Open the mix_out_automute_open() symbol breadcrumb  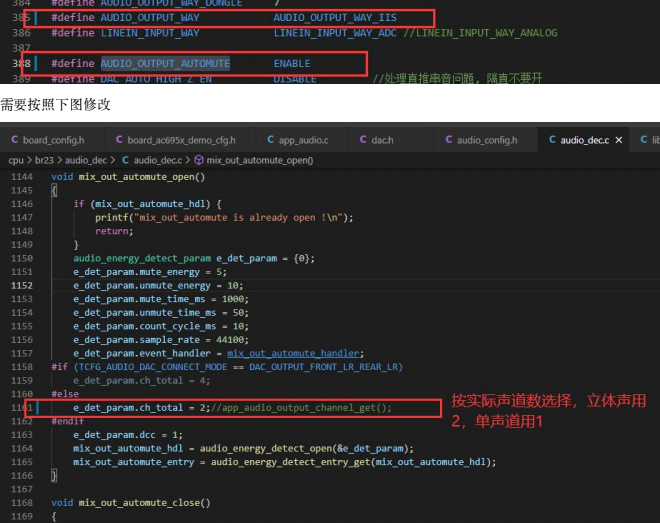tap(260, 160)
